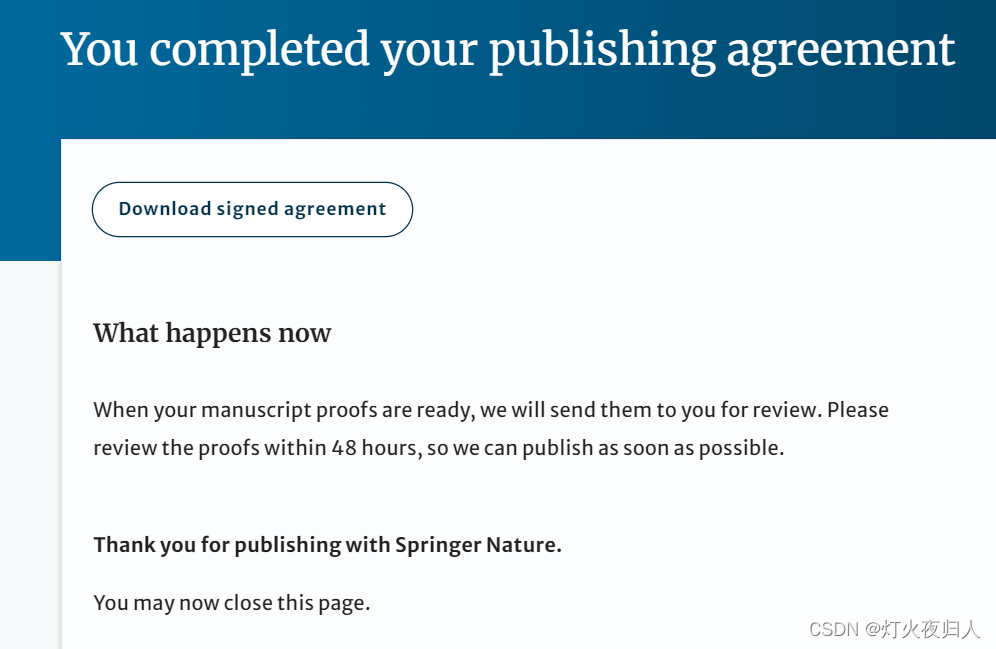This screenshot has height=649, width=996.
Task: Click the blue strip on the left edge
Action: click(x=28, y=180)
